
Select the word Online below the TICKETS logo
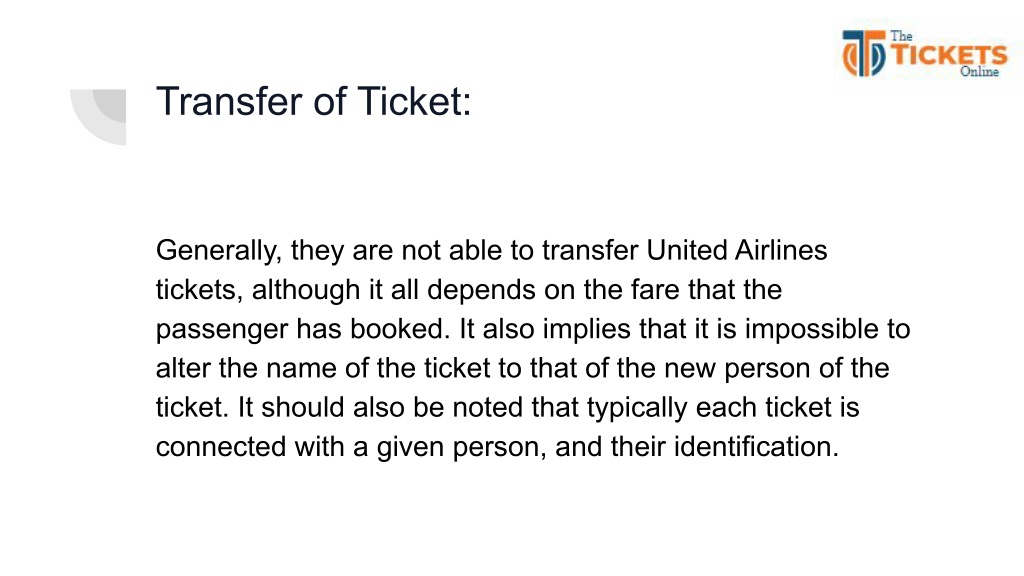[x=979, y=71]
